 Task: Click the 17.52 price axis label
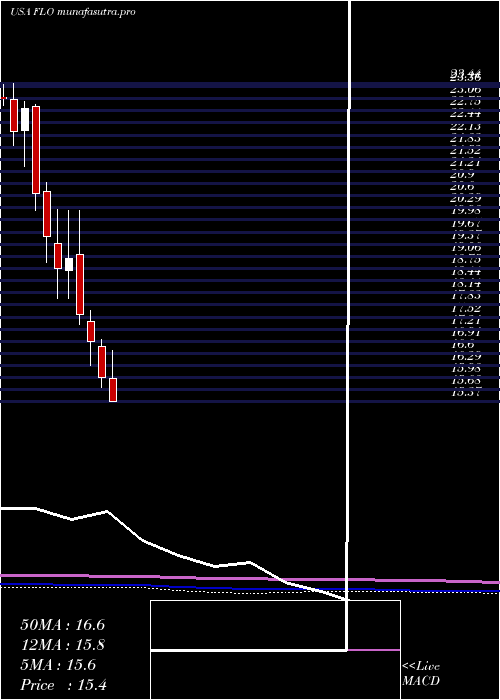465,309
